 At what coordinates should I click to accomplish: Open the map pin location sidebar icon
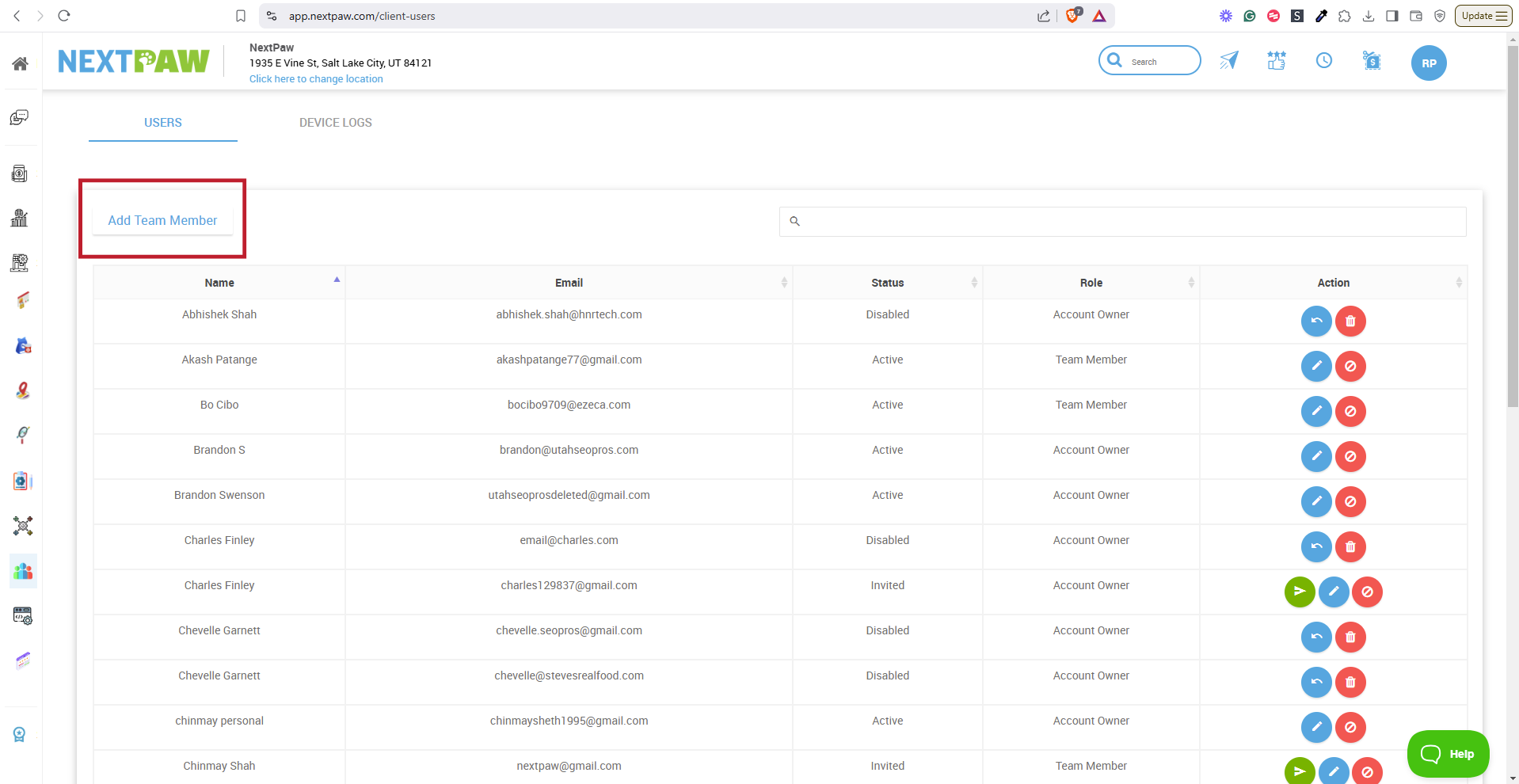click(x=23, y=390)
